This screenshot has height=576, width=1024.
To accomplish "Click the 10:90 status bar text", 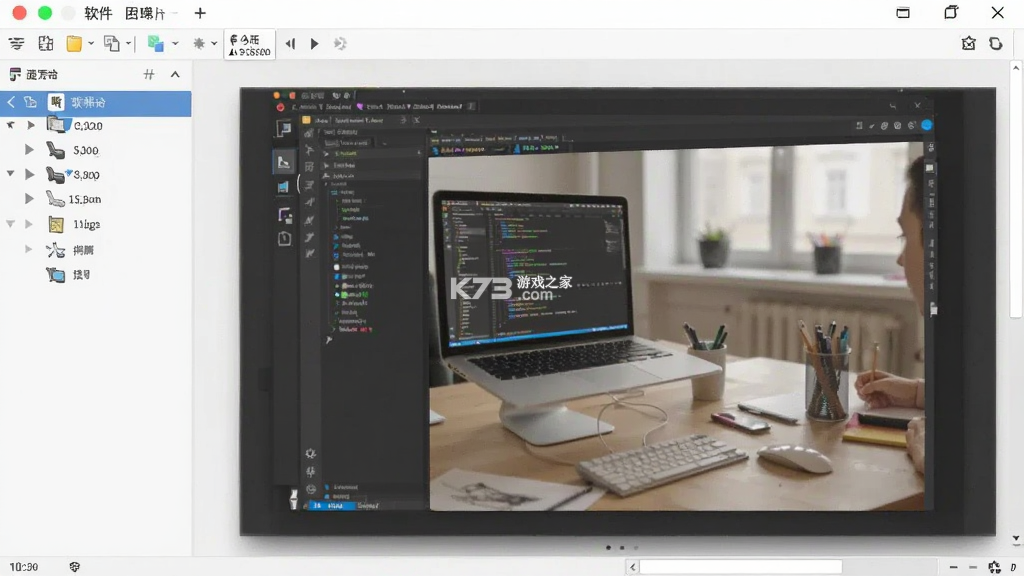I will pyautogui.click(x=24, y=567).
